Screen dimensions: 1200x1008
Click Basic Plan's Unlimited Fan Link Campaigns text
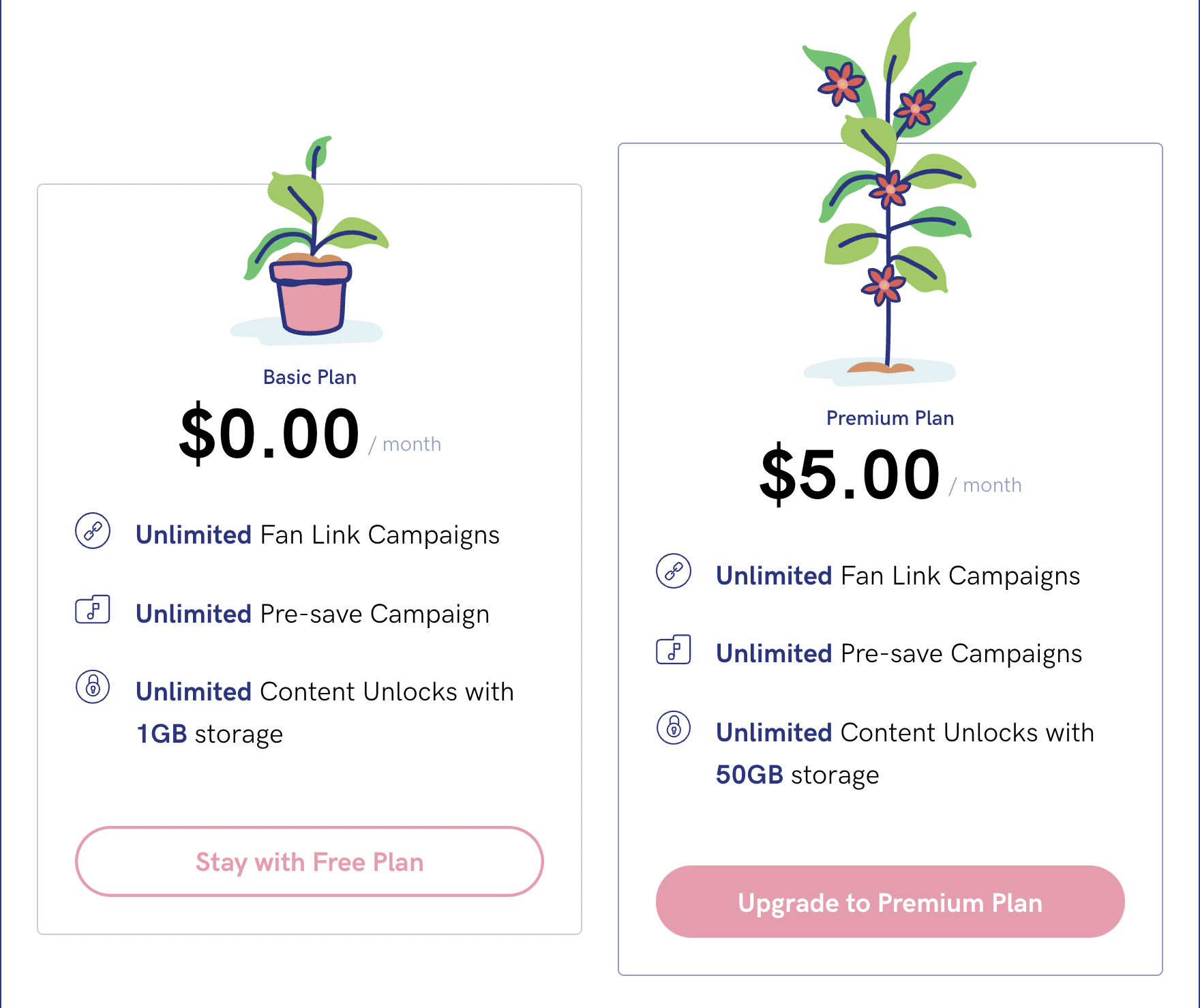318,535
